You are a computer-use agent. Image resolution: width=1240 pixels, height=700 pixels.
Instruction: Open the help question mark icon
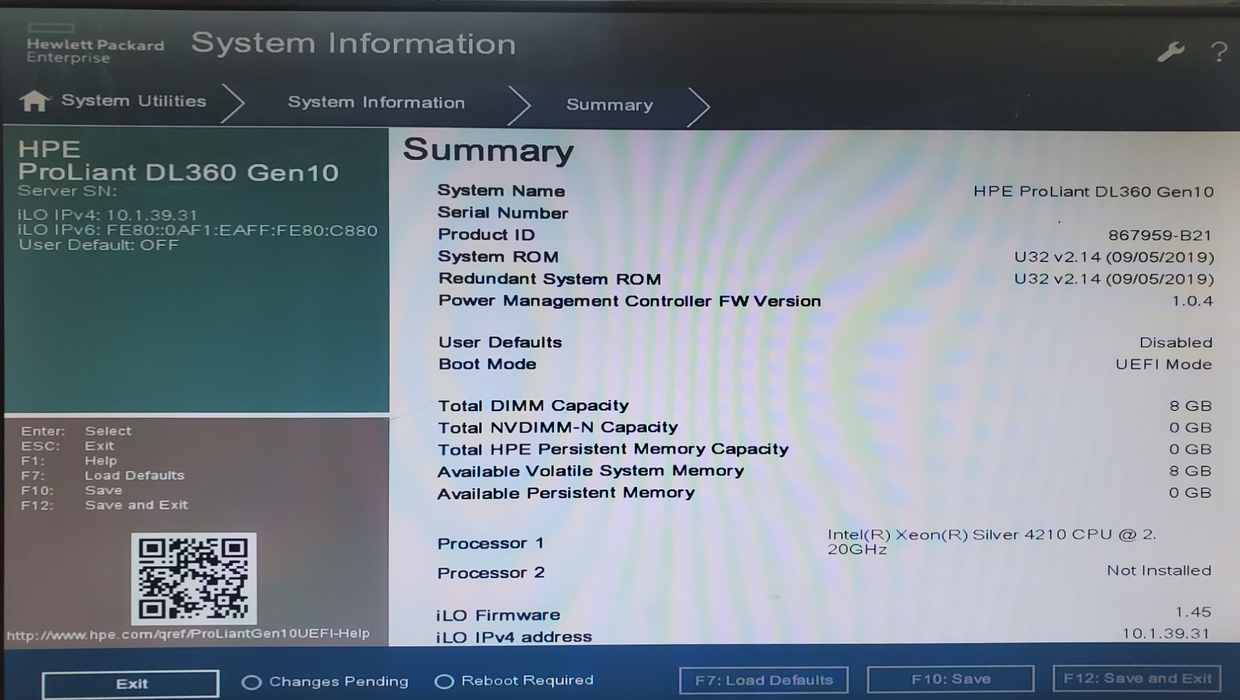click(x=1218, y=52)
